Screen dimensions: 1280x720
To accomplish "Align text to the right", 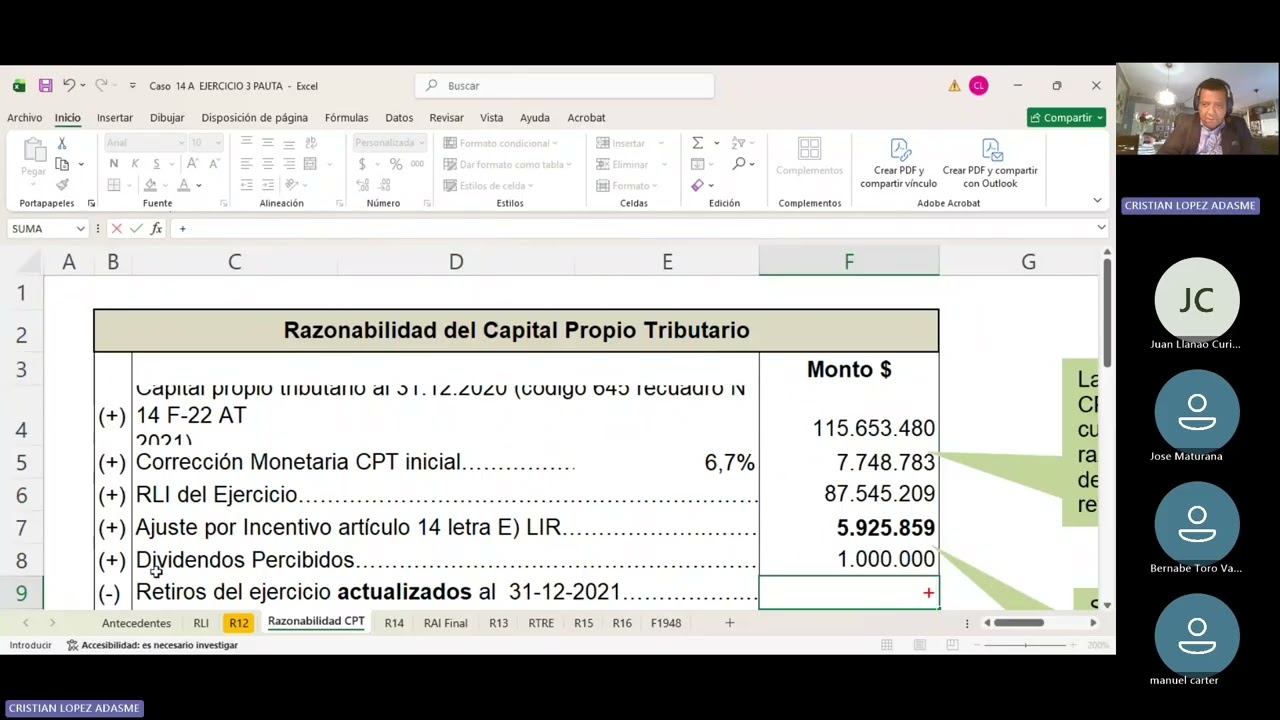I will (x=289, y=164).
